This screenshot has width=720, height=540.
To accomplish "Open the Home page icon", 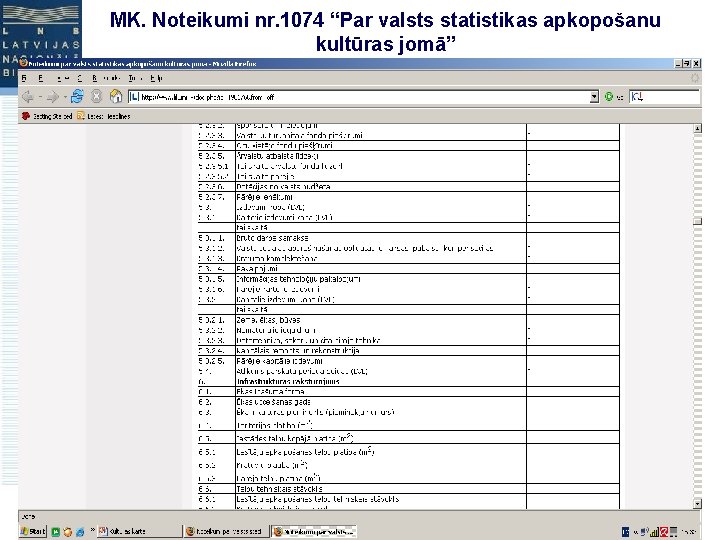I will click(116, 96).
